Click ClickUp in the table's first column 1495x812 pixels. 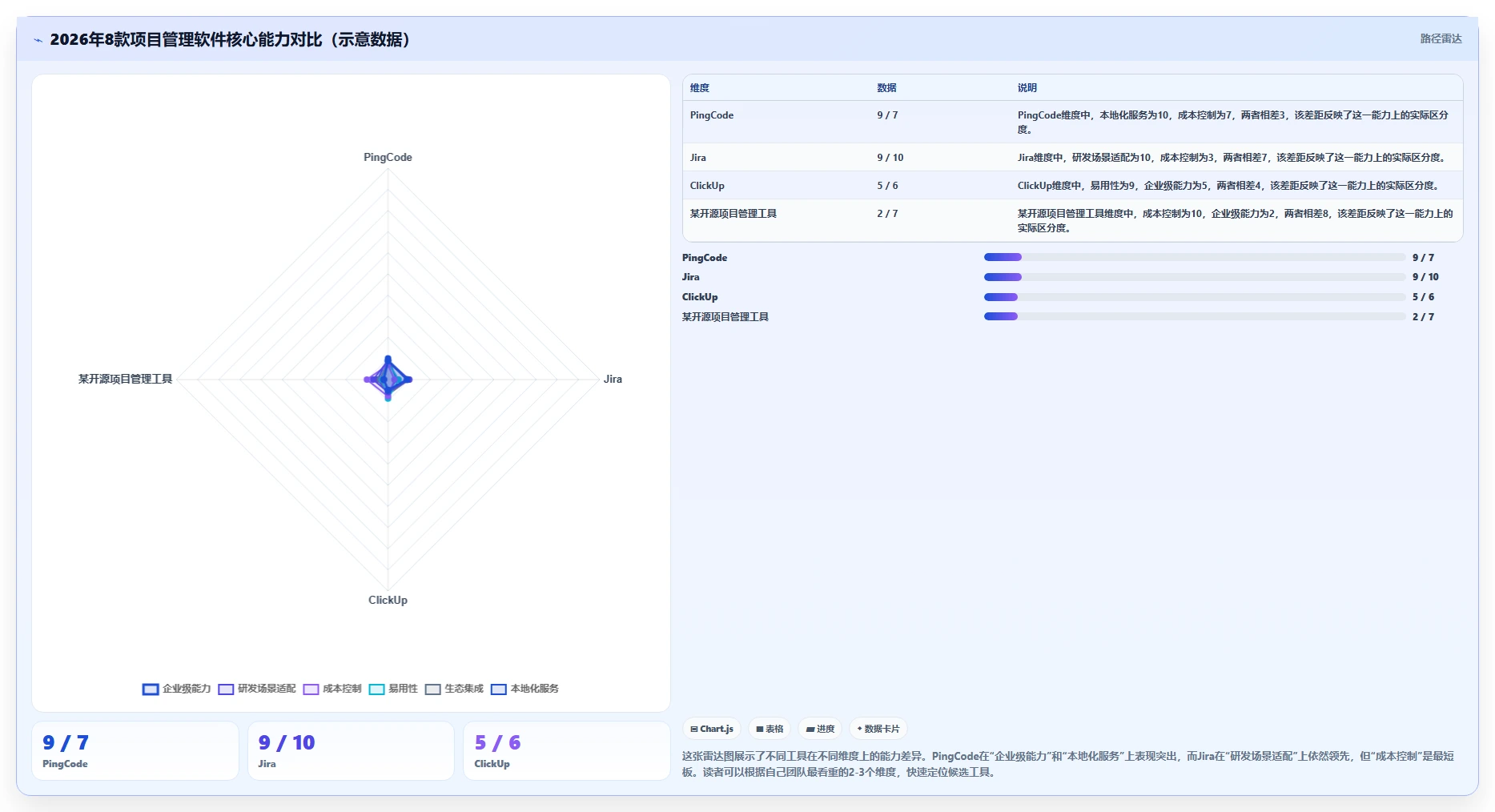click(707, 186)
